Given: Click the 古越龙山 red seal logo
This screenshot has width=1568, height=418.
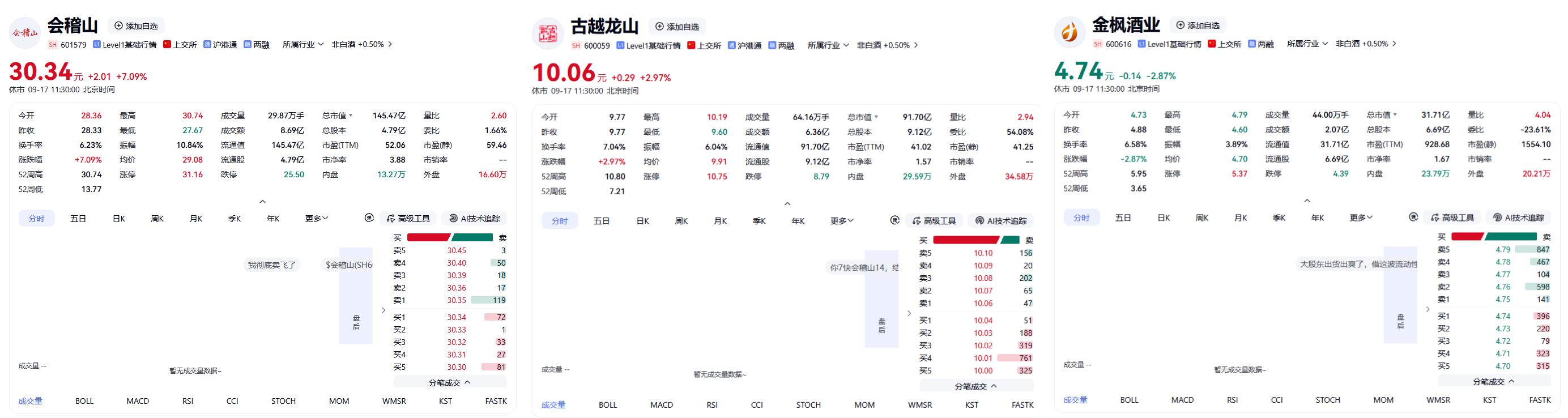Looking at the screenshot, I should 548,33.
